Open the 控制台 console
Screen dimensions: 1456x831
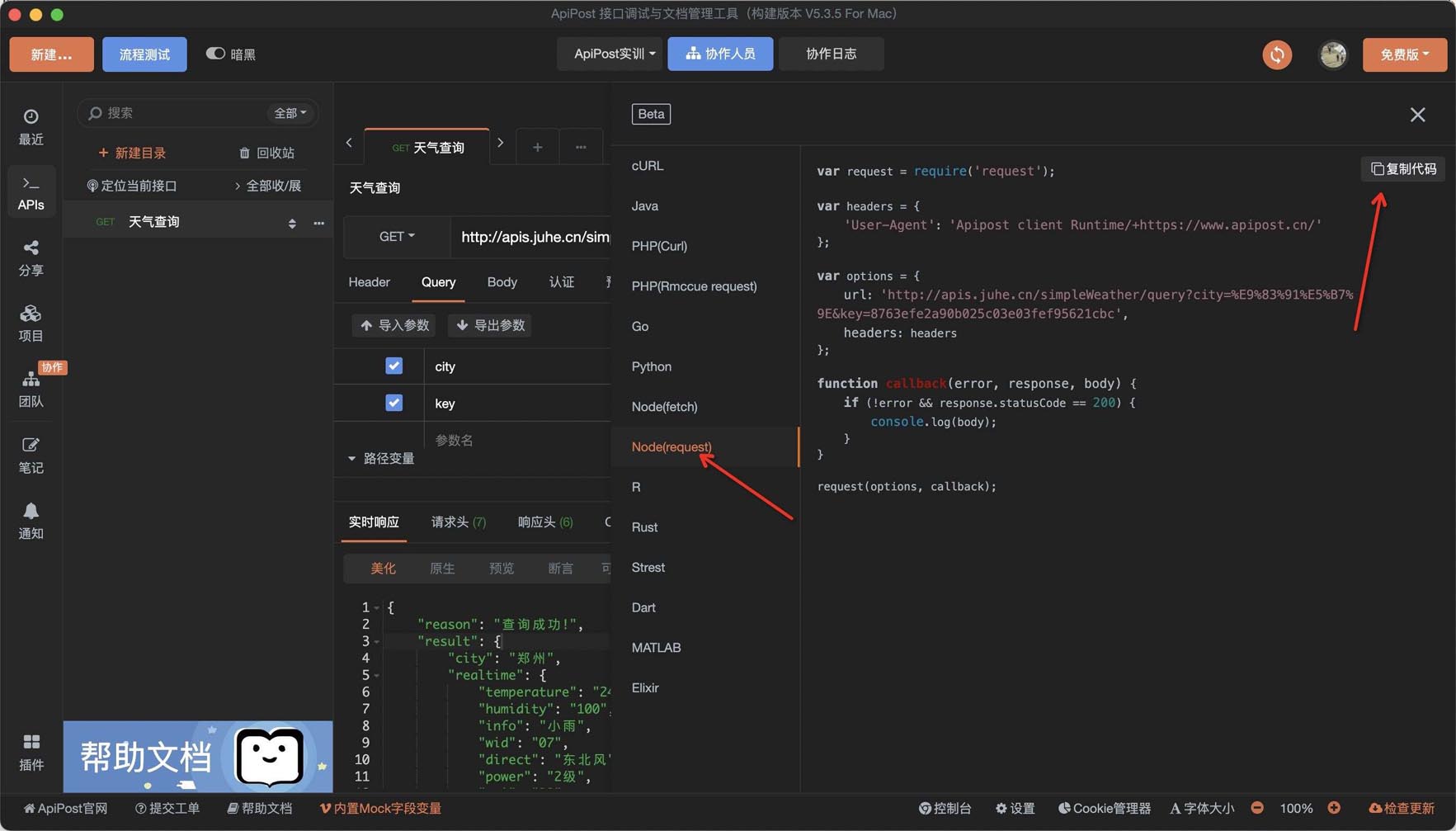click(945, 809)
